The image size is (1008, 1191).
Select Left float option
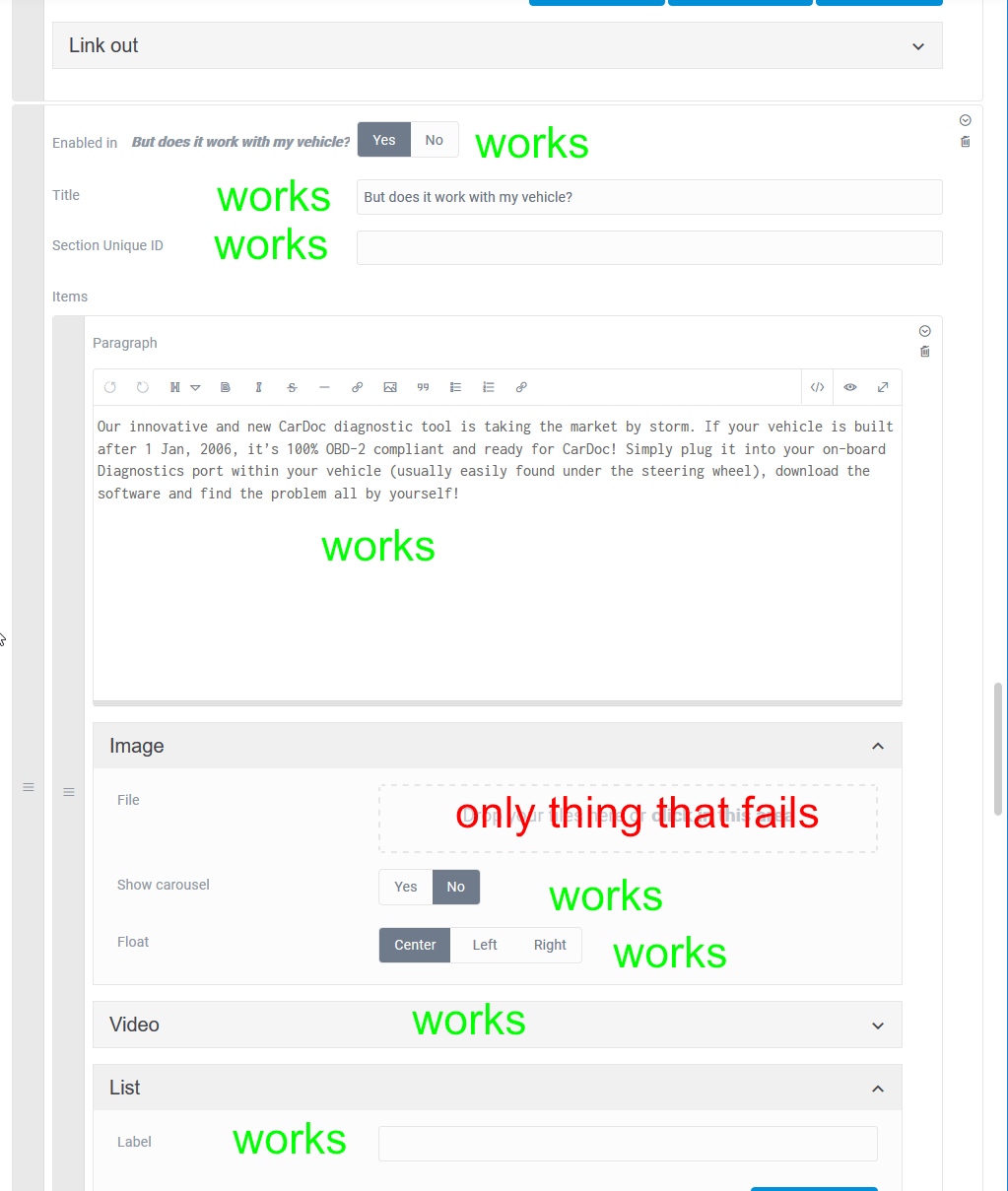(485, 945)
